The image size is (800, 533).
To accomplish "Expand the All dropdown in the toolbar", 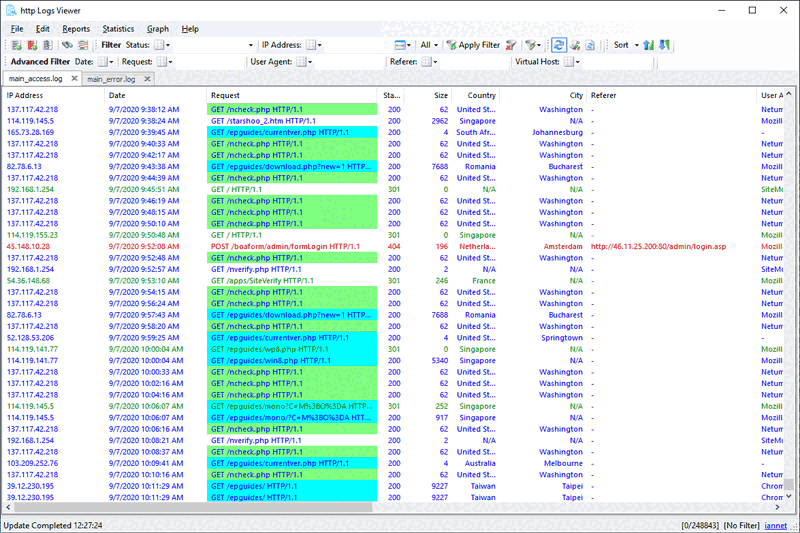I will [437, 45].
